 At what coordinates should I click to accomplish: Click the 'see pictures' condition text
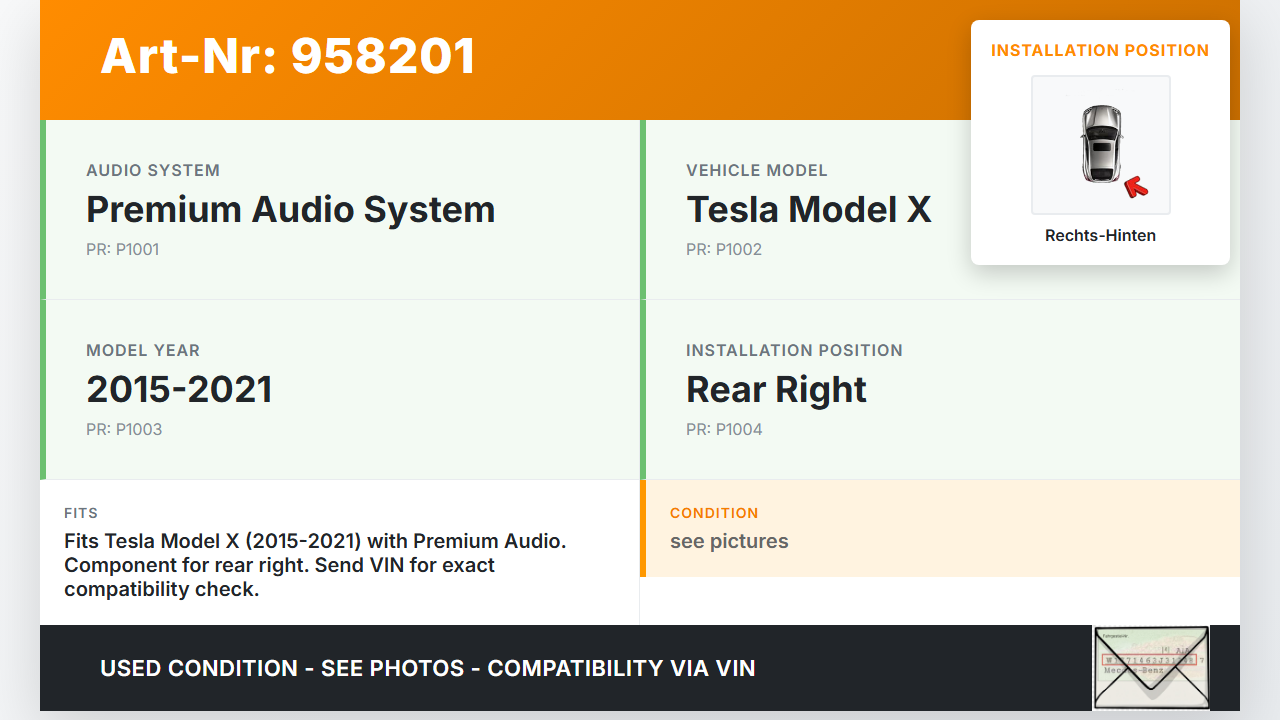tap(729, 542)
